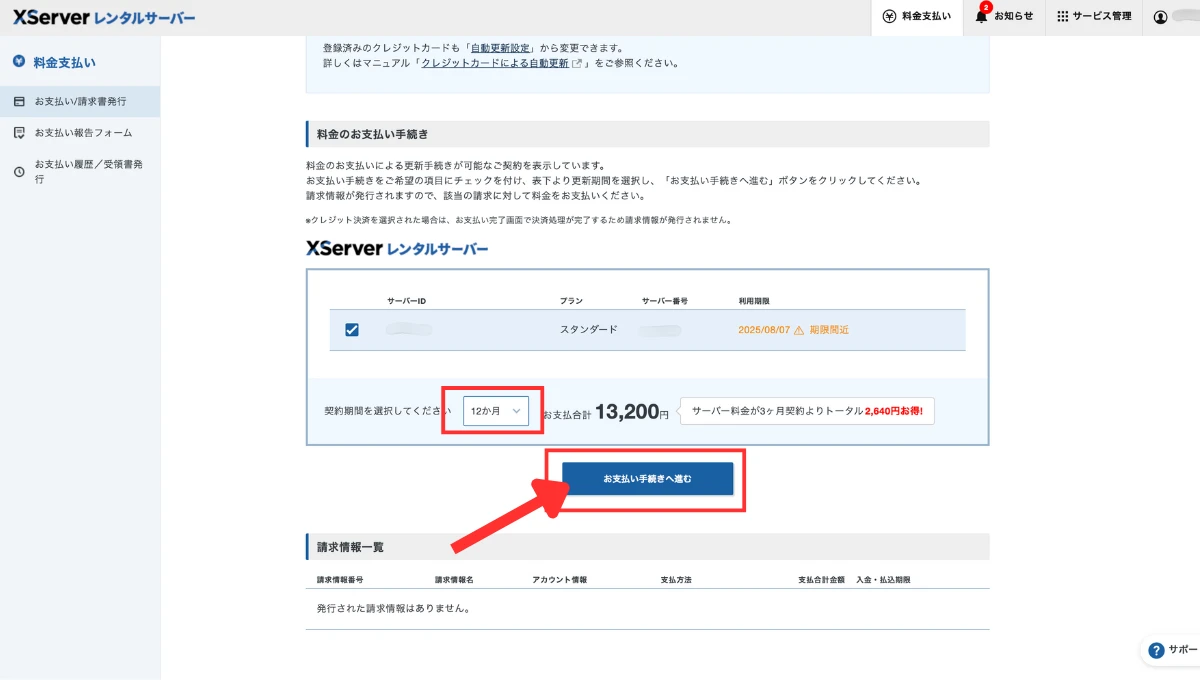Click the プラン column header
The height and width of the screenshot is (680, 1200).
coord(571,300)
